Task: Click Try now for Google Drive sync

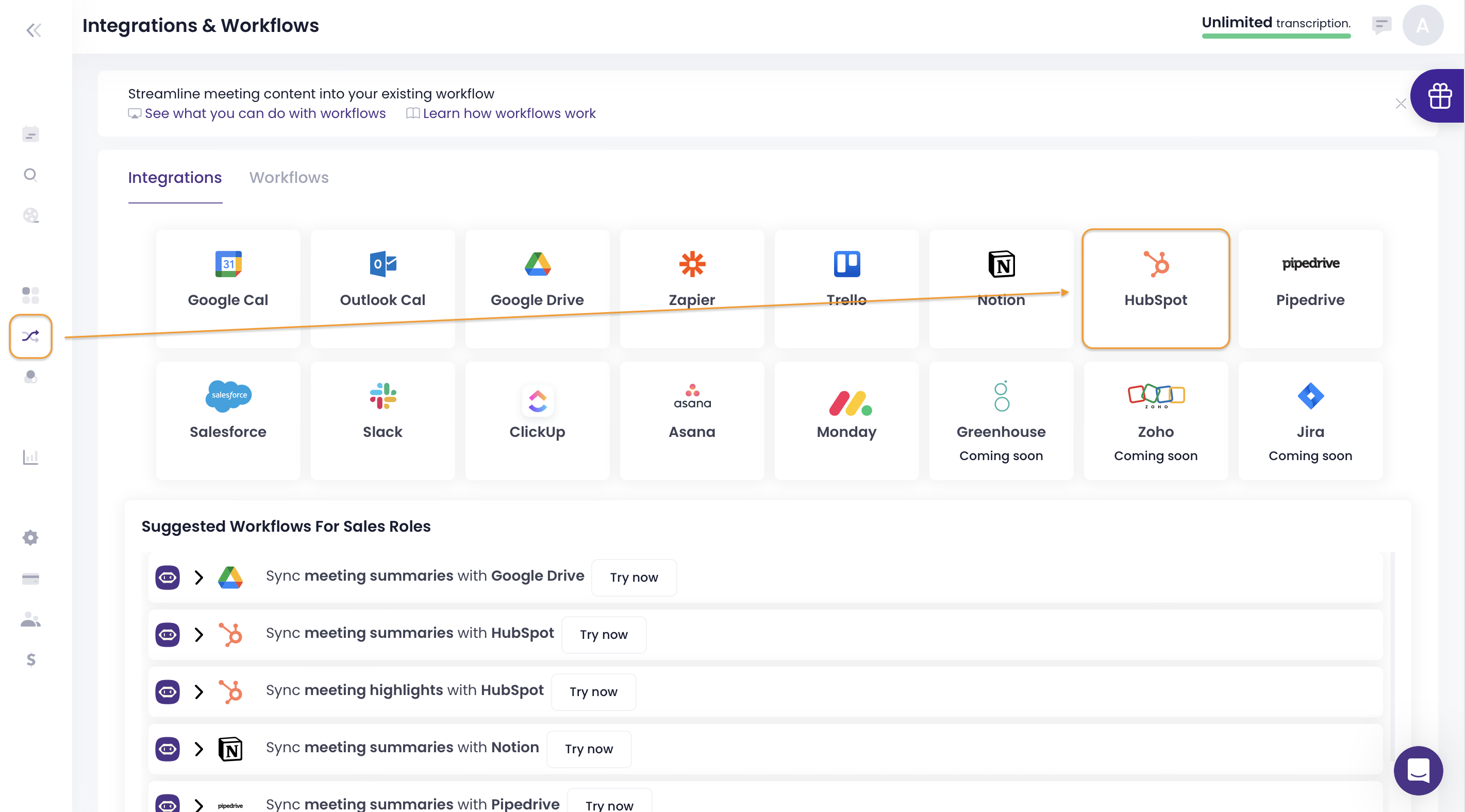Action: coord(634,577)
